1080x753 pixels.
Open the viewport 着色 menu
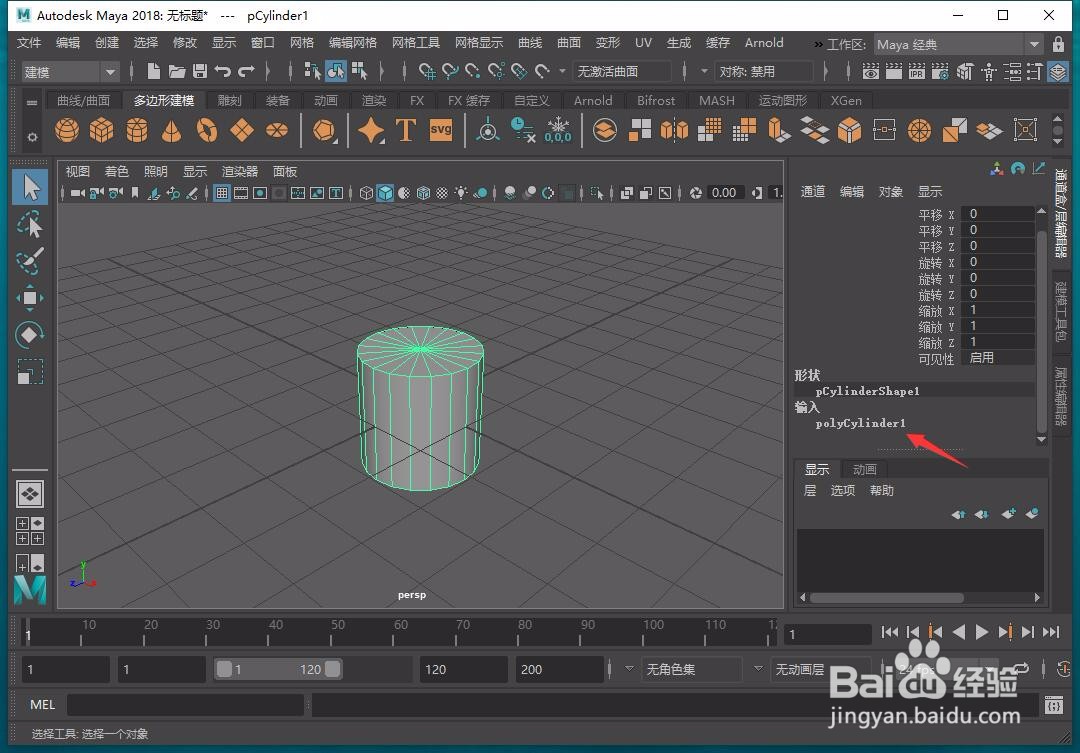[116, 172]
